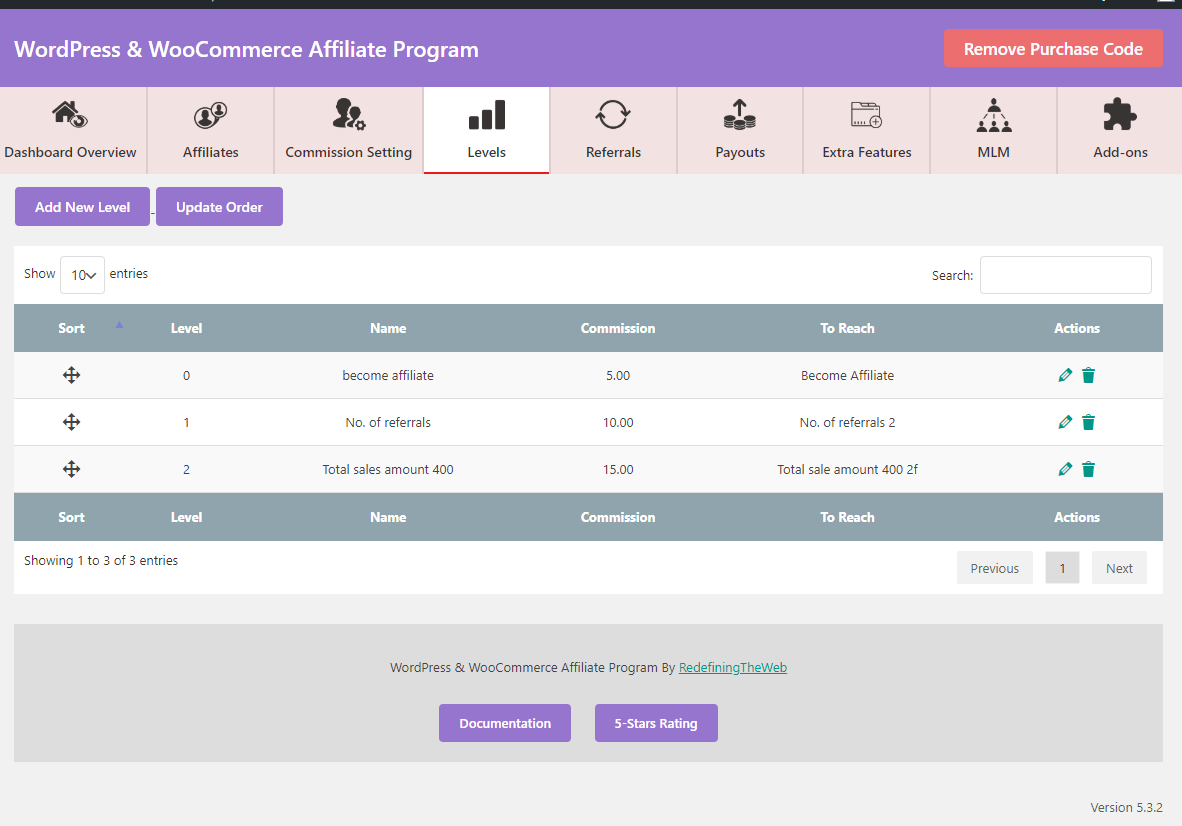This screenshot has width=1182, height=826.
Task: Go to Commission Setting tab
Action: [x=348, y=130]
